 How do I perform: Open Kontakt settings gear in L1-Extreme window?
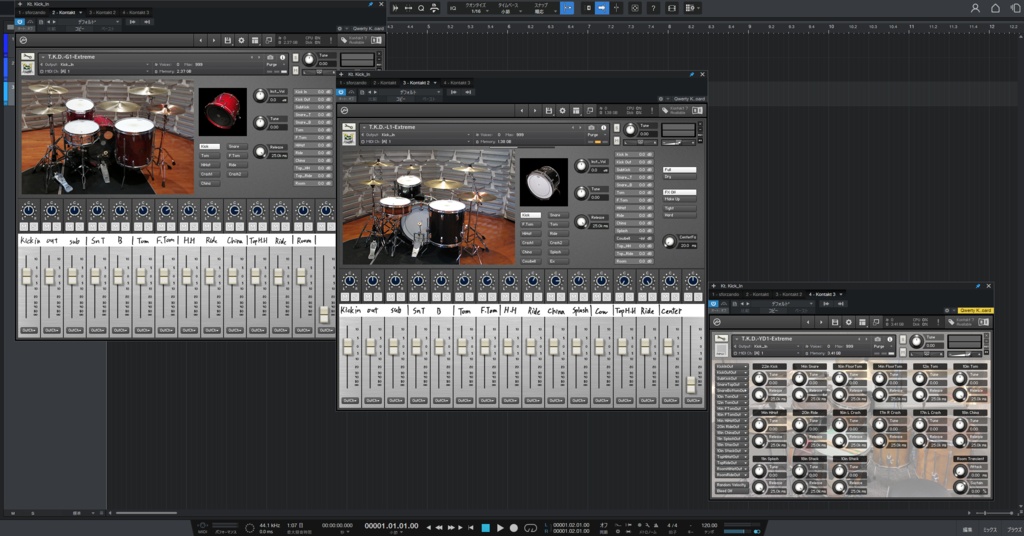tap(562, 111)
